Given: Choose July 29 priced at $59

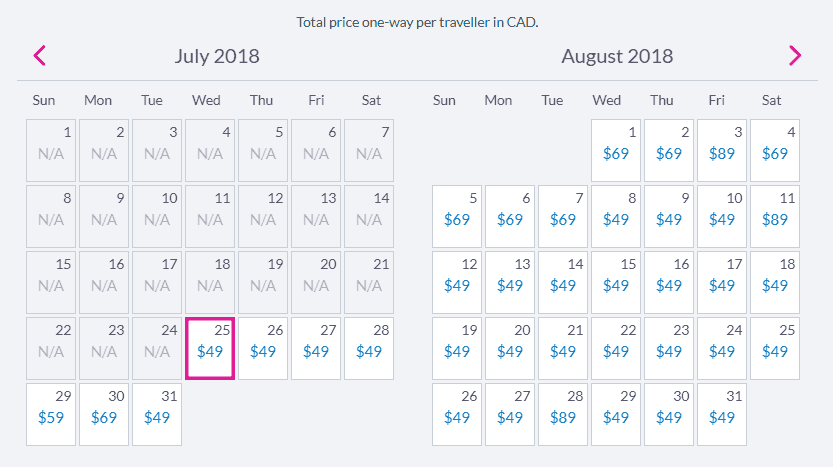Looking at the screenshot, I should [x=51, y=414].
